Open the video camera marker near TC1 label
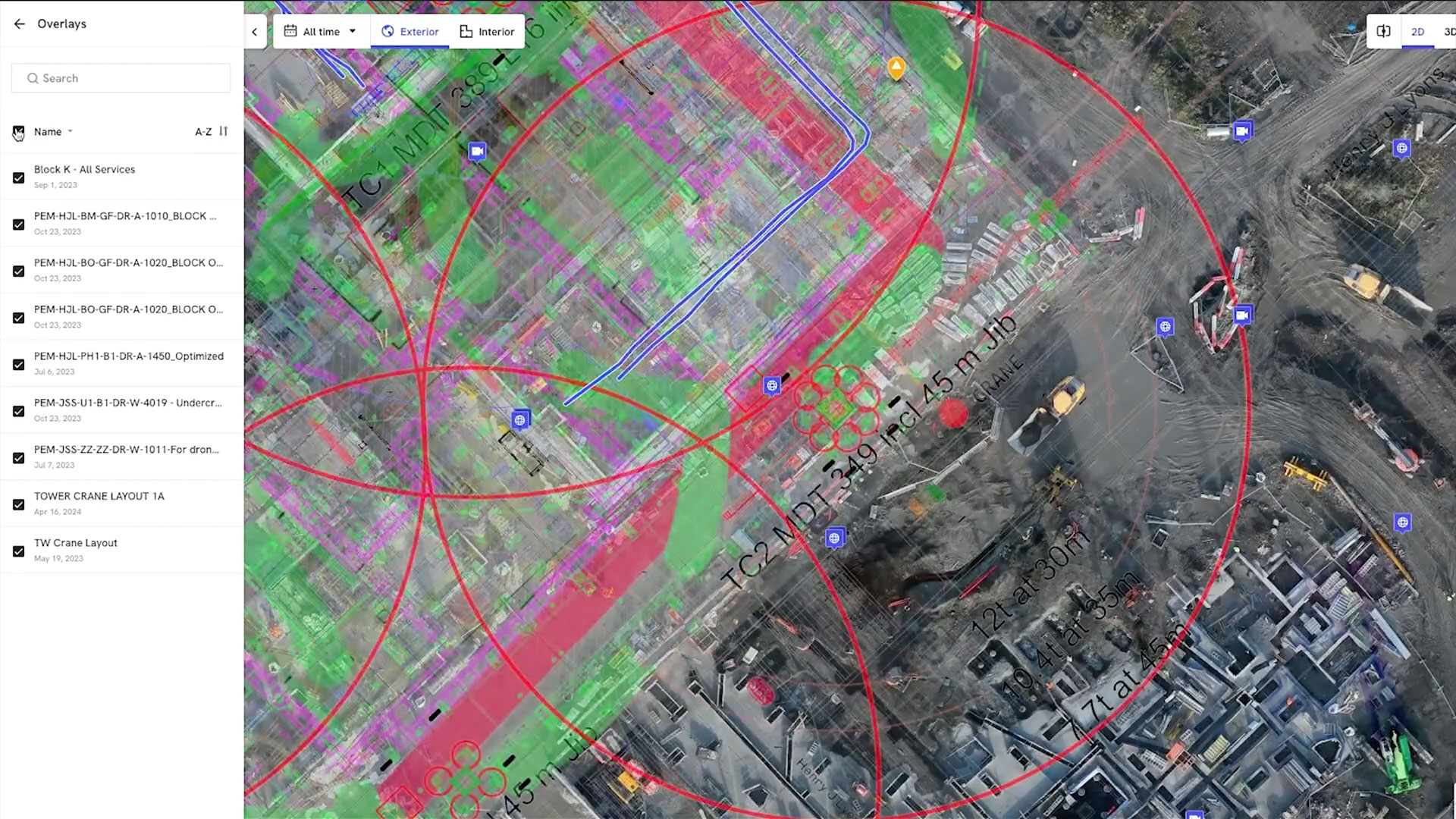The width and height of the screenshot is (1456, 819). tap(477, 152)
